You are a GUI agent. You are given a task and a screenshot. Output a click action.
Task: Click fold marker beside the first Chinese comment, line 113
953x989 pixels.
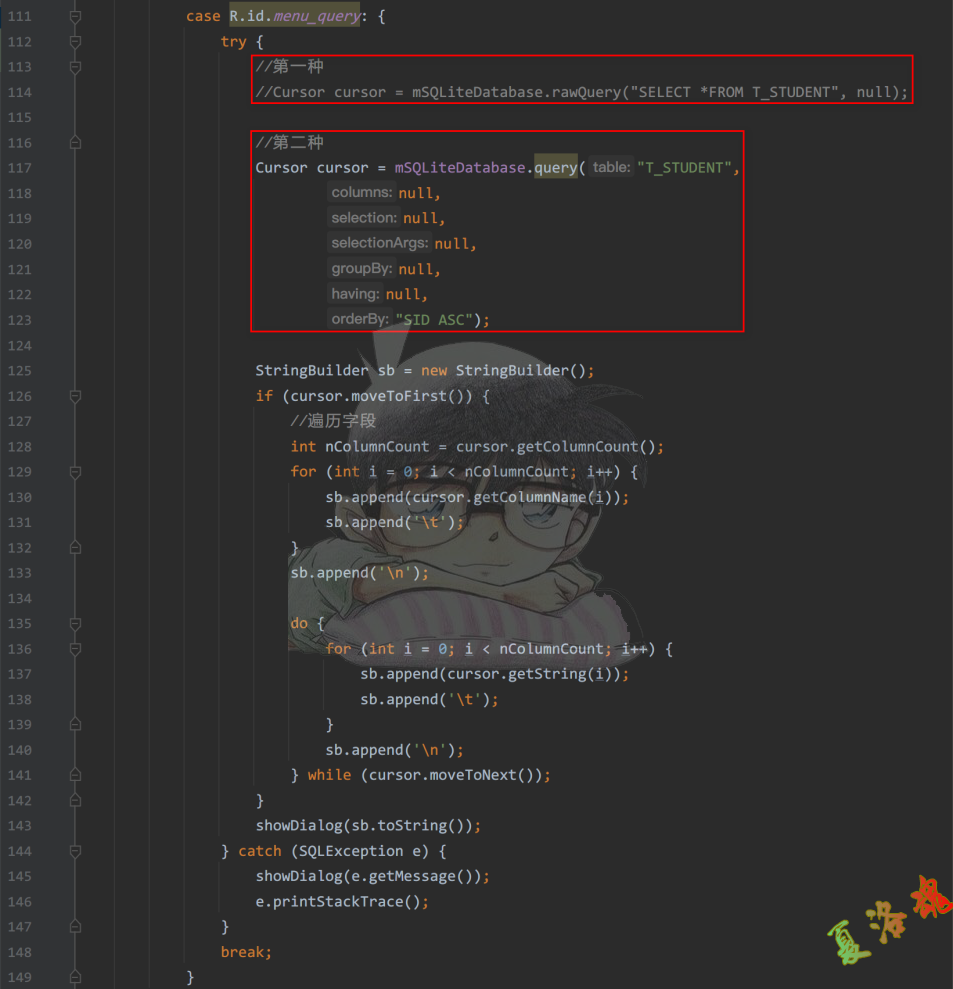pyautogui.click(x=75, y=67)
